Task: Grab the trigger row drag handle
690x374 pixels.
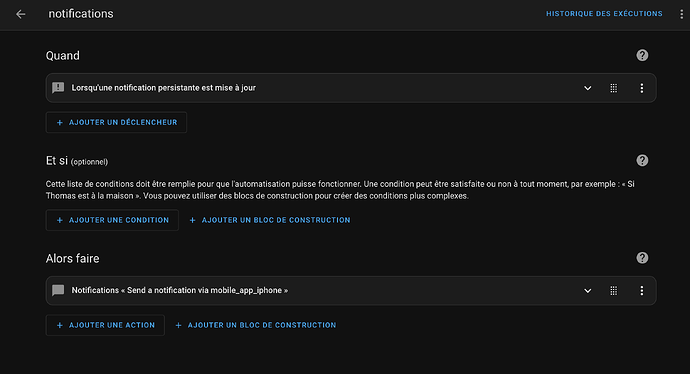Action: click(613, 88)
